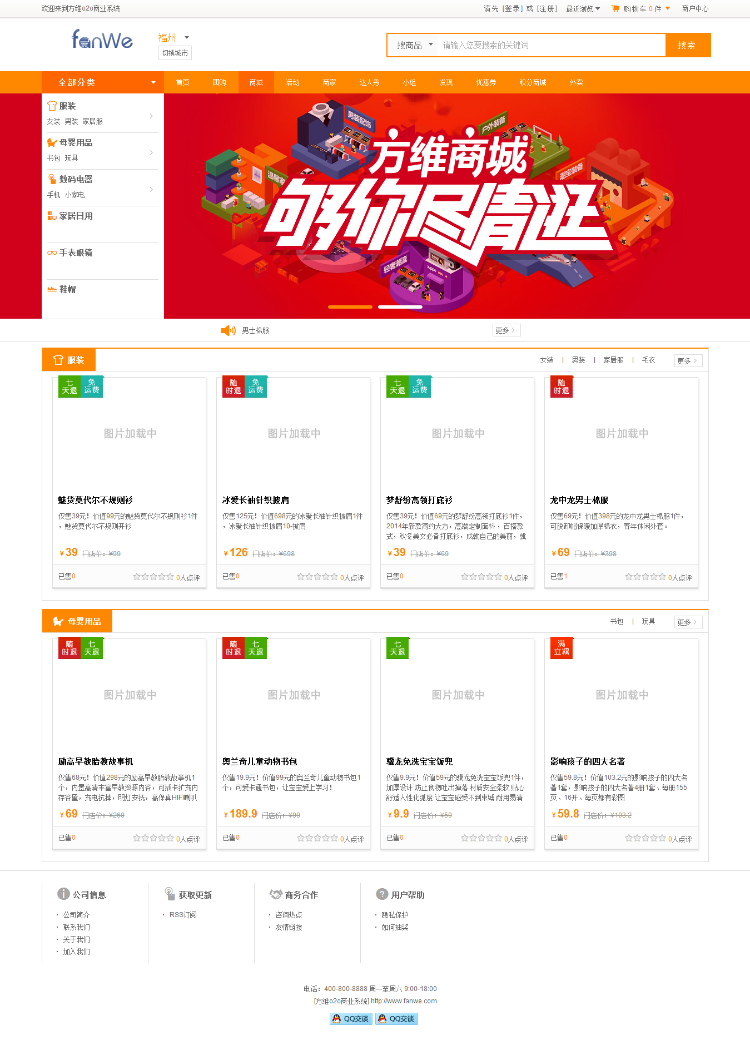Select the highlighted 商城 tab in navigation bar

tap(256, 82)
